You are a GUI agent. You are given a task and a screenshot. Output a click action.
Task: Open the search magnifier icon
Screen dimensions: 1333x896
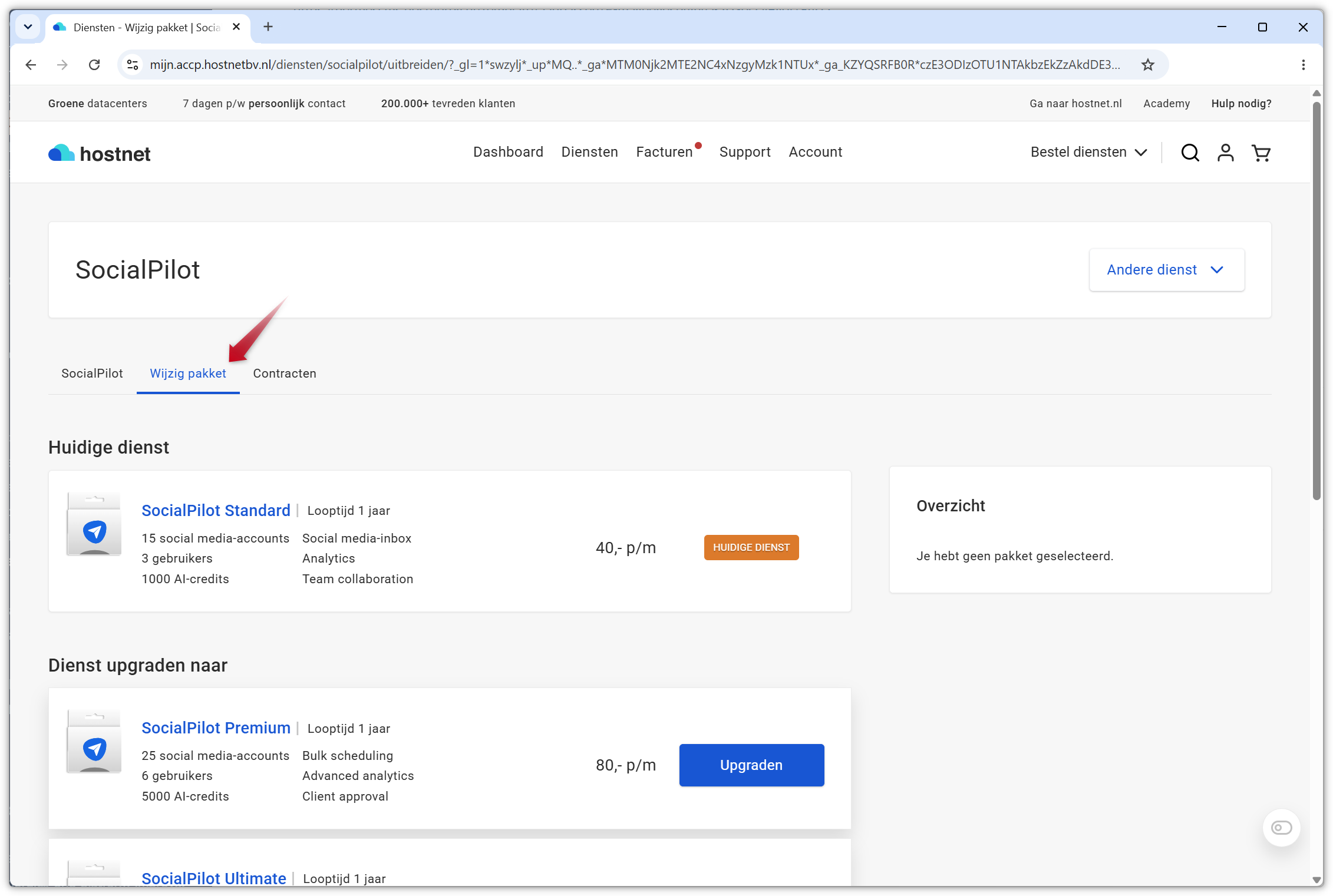[x=1190, y=153]
